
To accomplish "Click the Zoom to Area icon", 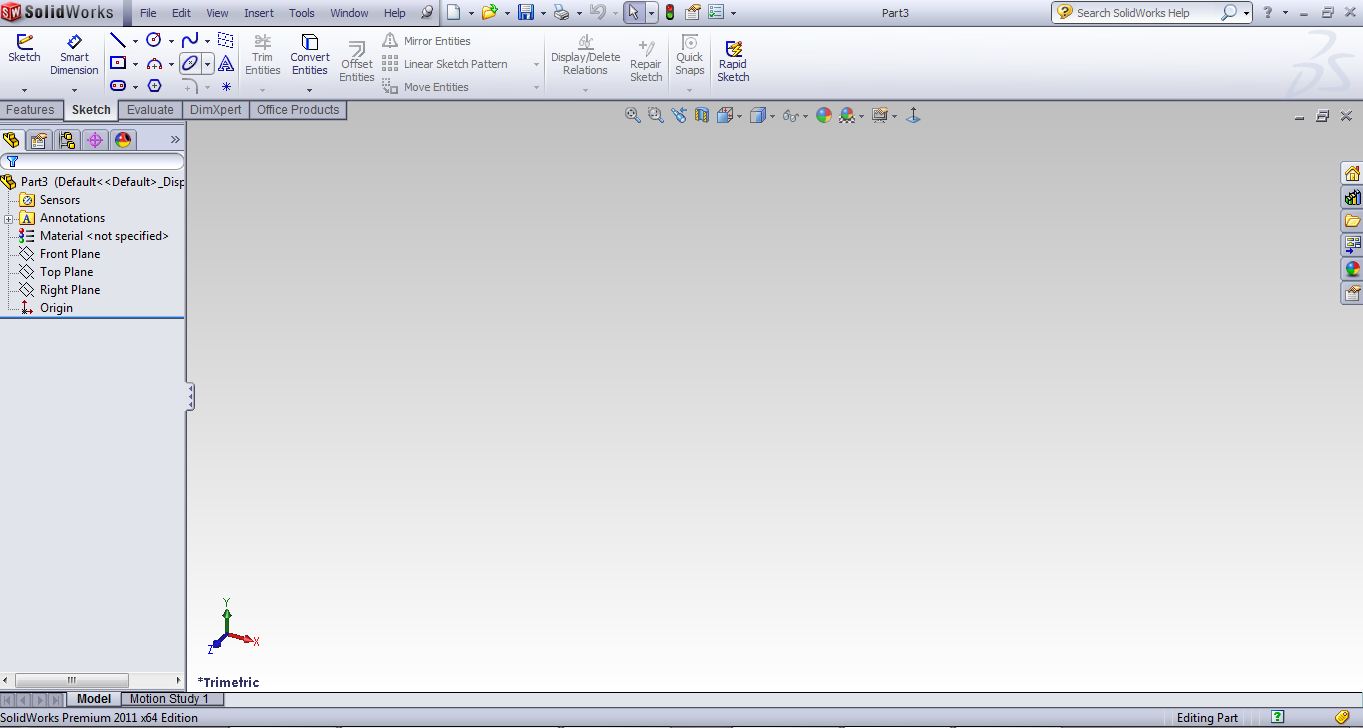I will click(656, 116).
